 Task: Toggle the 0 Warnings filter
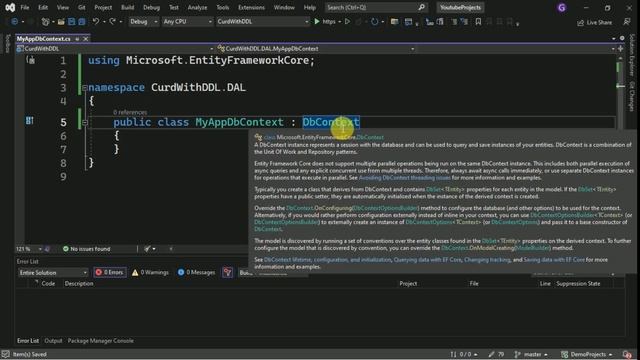(x=150, y=272)
